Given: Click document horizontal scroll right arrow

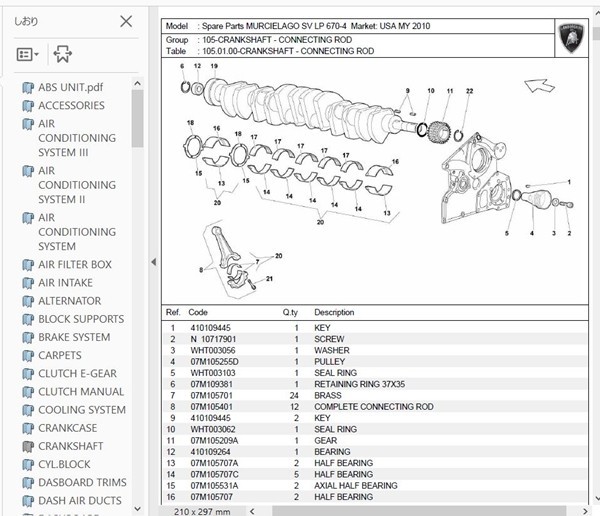Looking at the screenshot, I should pos(585,511).
